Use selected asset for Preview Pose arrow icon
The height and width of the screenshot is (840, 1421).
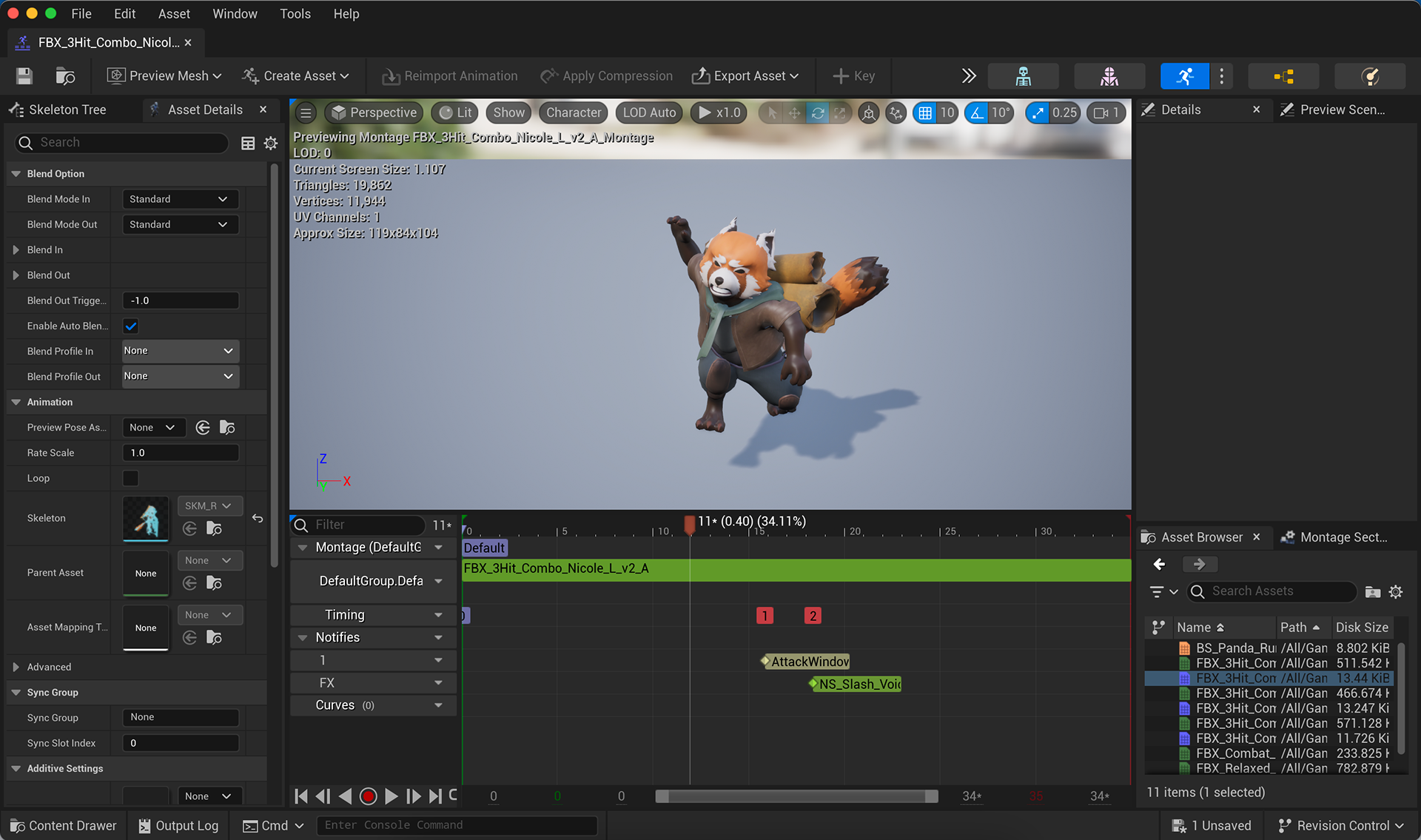click(203, 428)
